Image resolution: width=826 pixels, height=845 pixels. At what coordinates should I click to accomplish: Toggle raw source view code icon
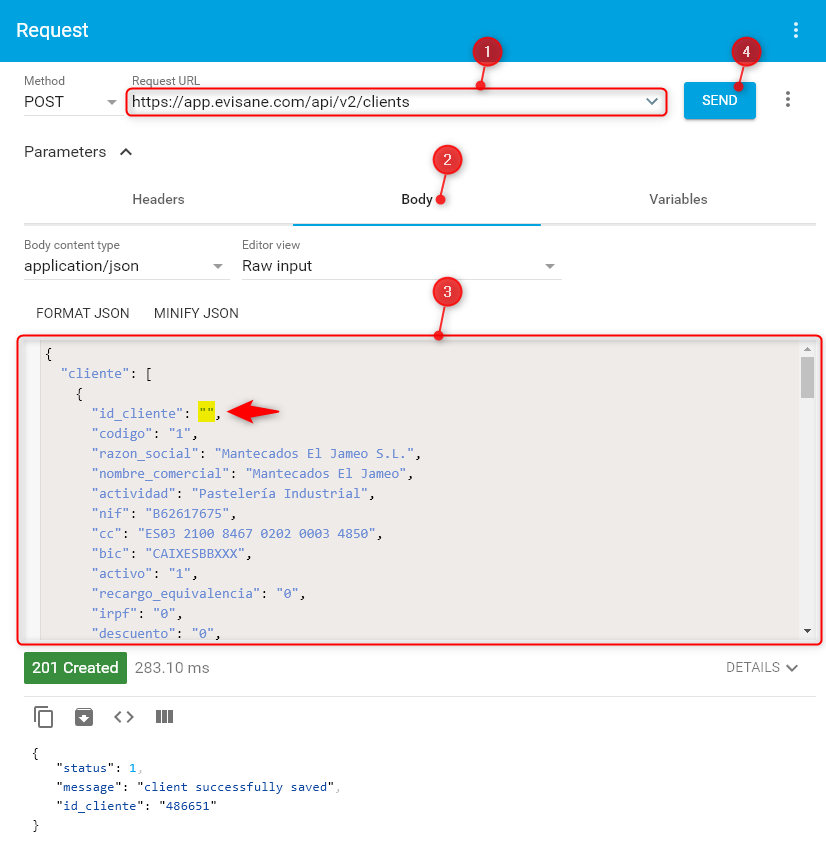pos(124,716)
